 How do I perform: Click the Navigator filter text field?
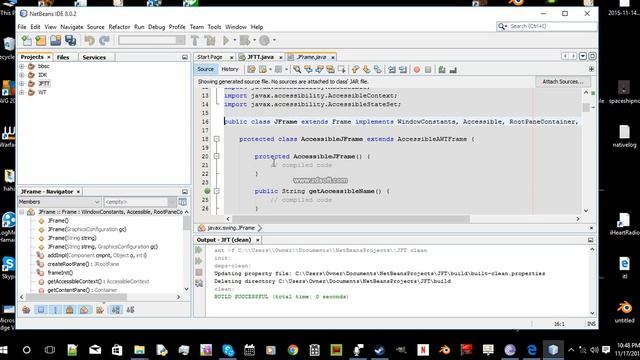[x=136, y=202]
